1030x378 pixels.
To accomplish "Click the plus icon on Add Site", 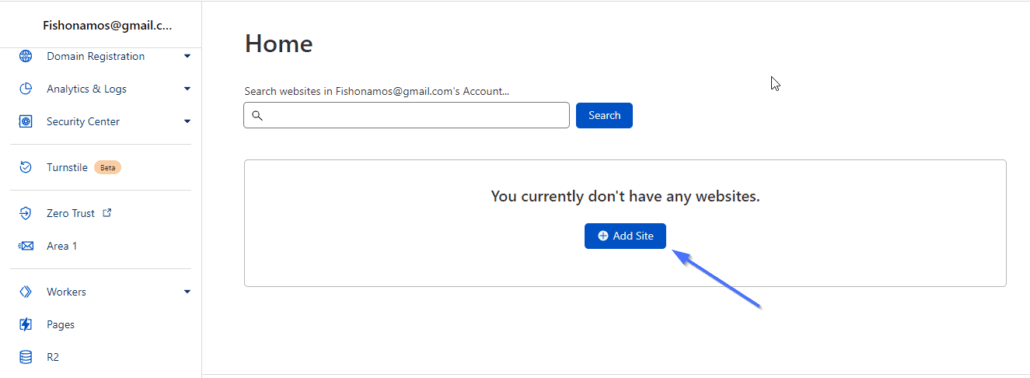I will [x=602, y=236].
